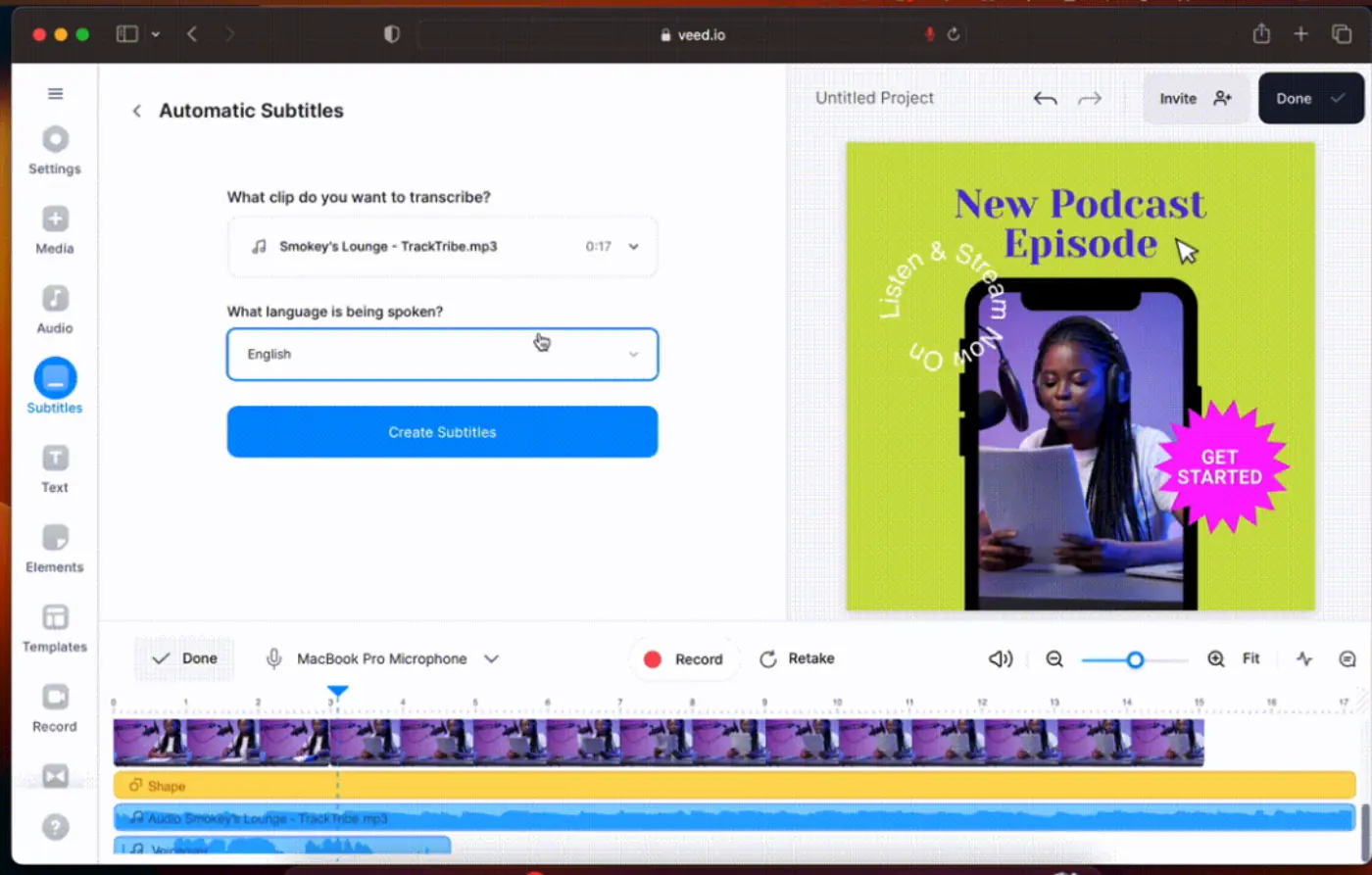This screenshot has width=1372, height=875.
Task: Zoom out the timeline
Action: [x=1054, y=659]
